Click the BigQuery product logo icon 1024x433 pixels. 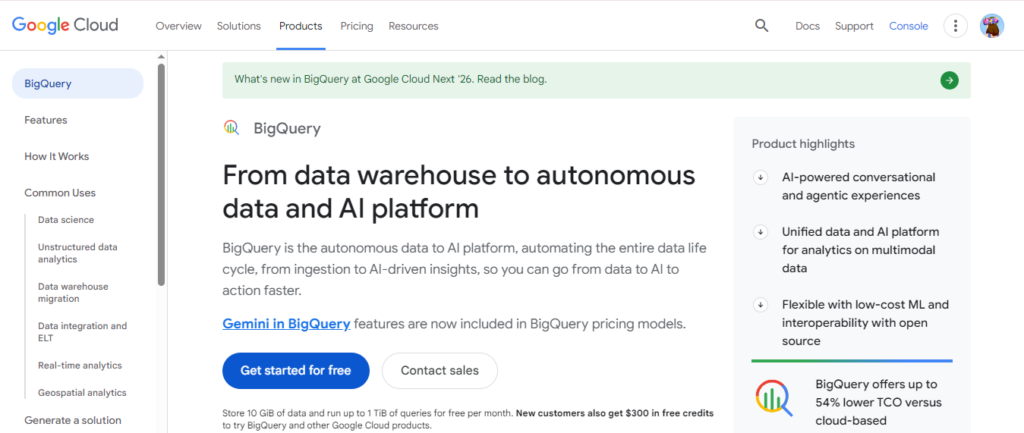click(231, 128)
